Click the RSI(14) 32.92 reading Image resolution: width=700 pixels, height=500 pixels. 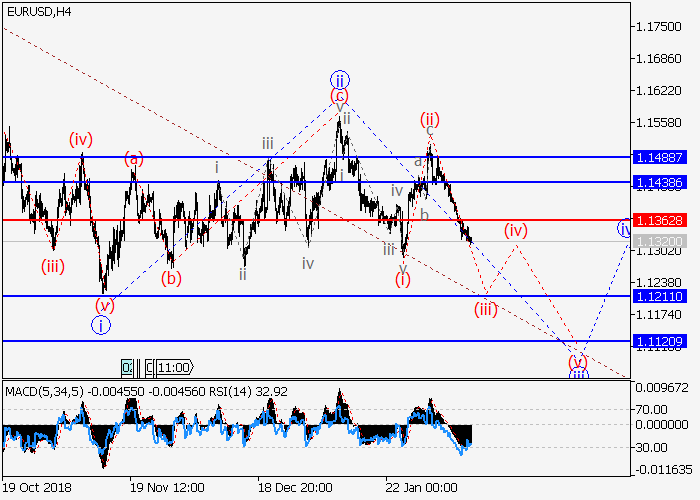[x=250, y=392]
